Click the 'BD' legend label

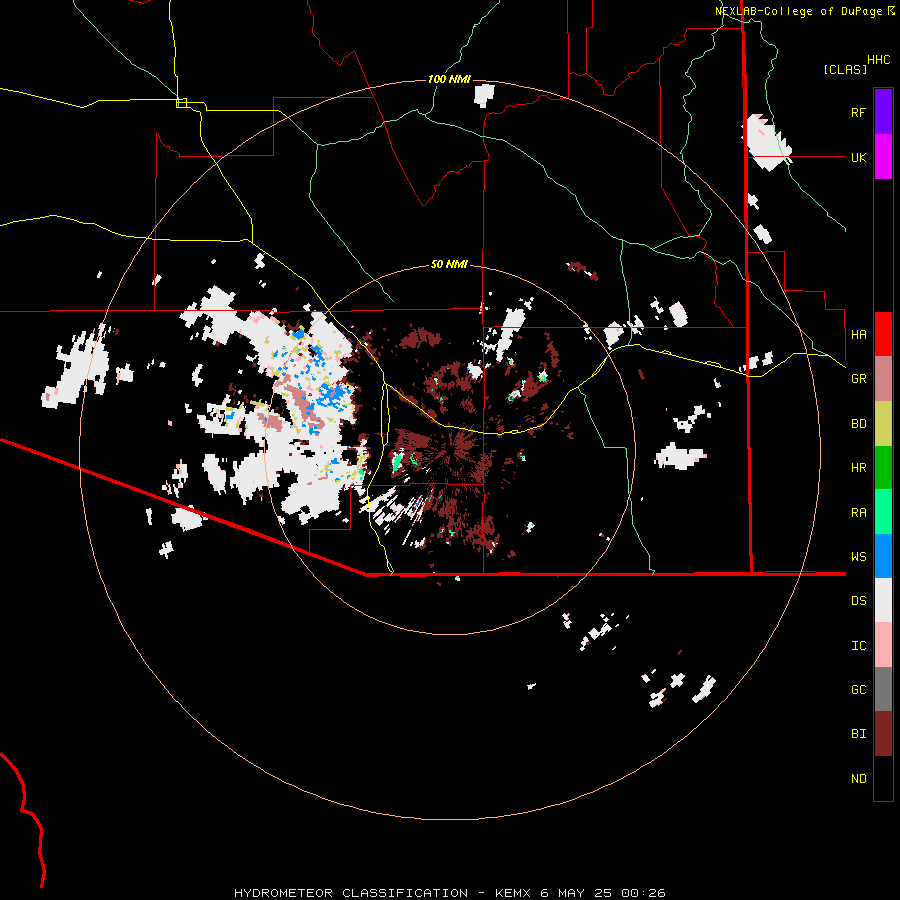(858, 424)
